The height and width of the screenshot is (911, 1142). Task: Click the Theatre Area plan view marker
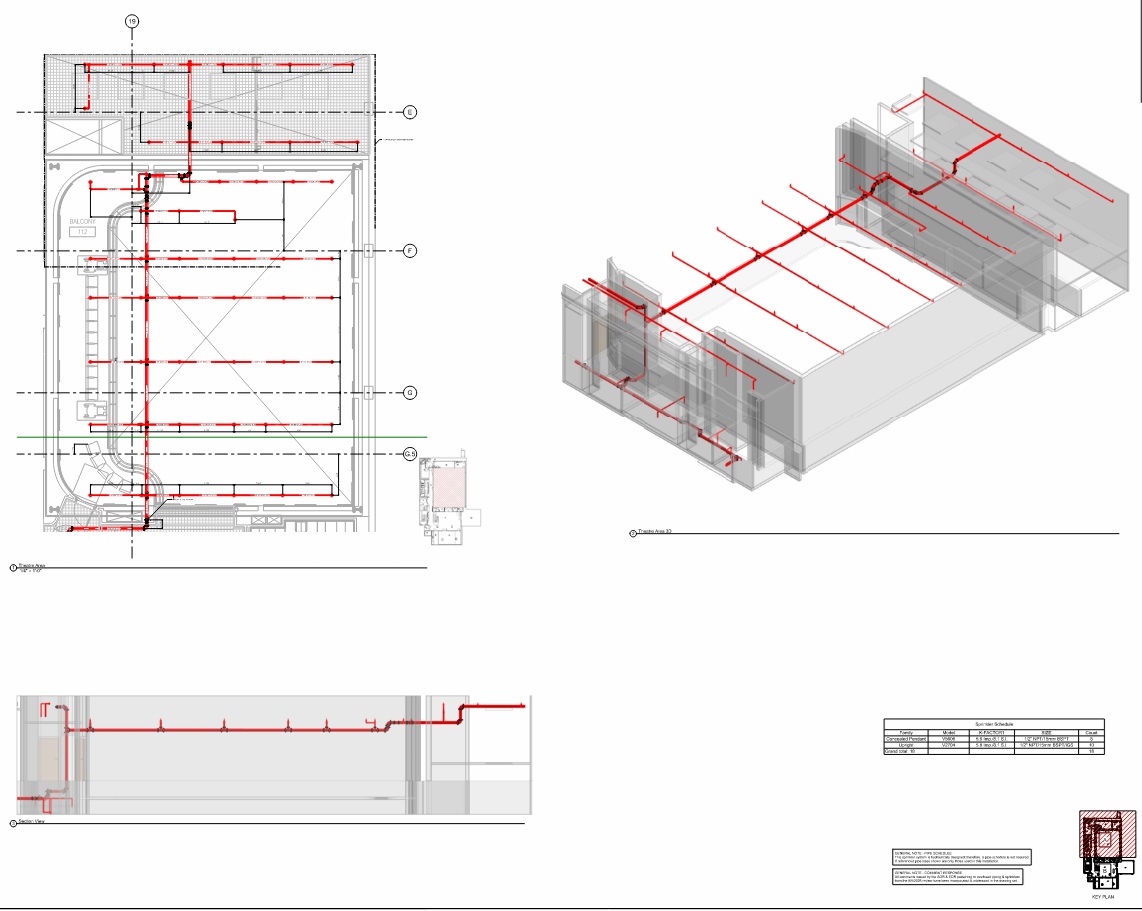(x=13, y=567)
